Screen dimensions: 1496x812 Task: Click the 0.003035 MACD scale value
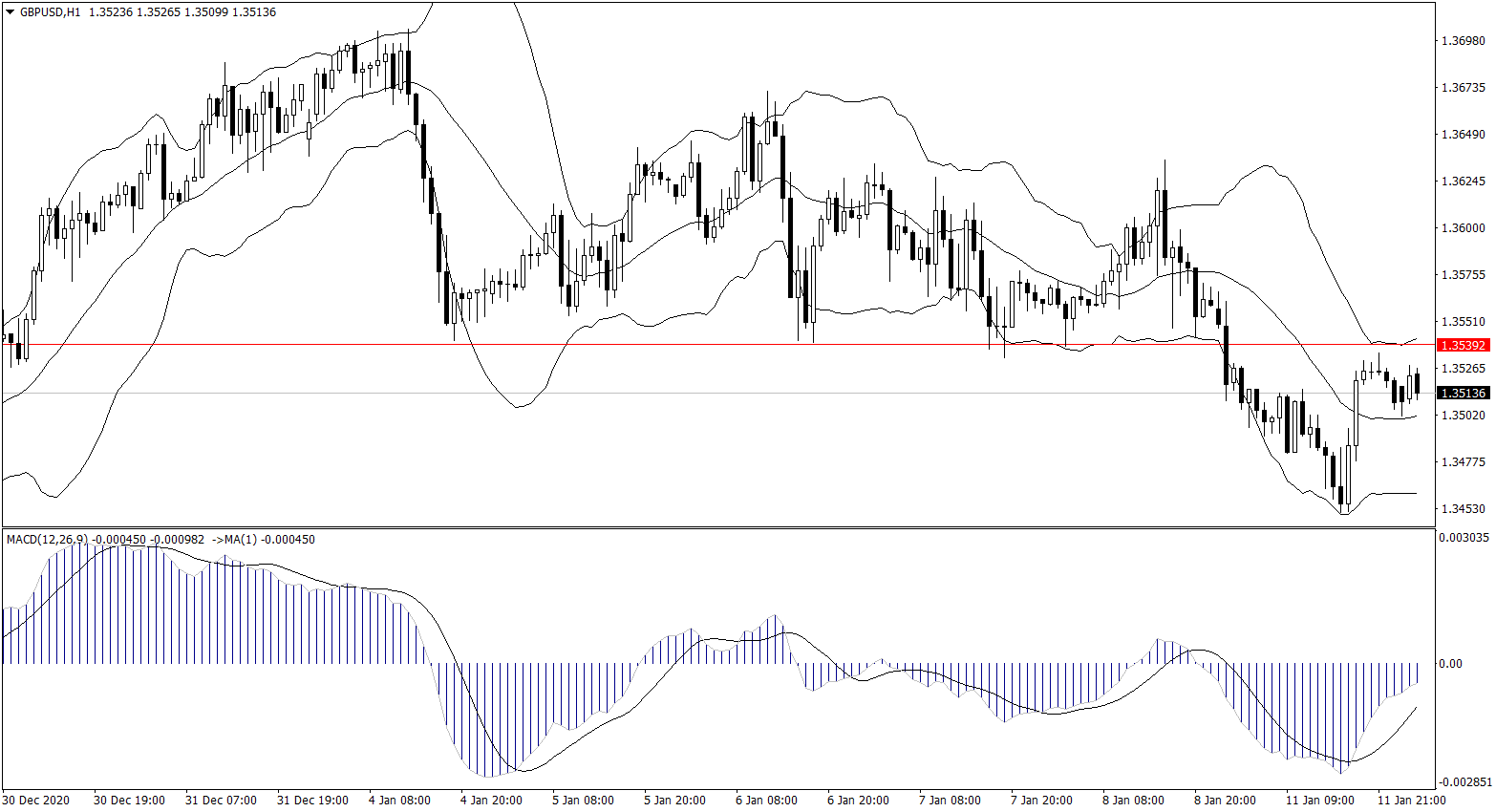pyautogui.click(x=1464, y=538)
